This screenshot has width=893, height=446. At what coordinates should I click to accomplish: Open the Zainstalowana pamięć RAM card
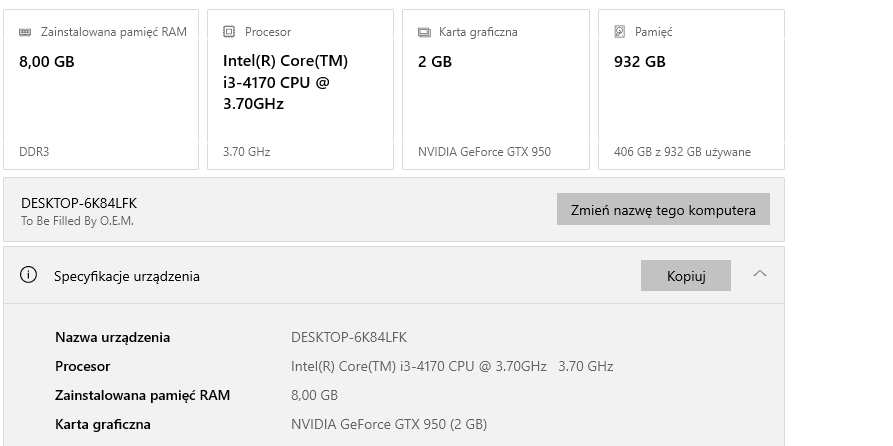click(x=101, y=90)
